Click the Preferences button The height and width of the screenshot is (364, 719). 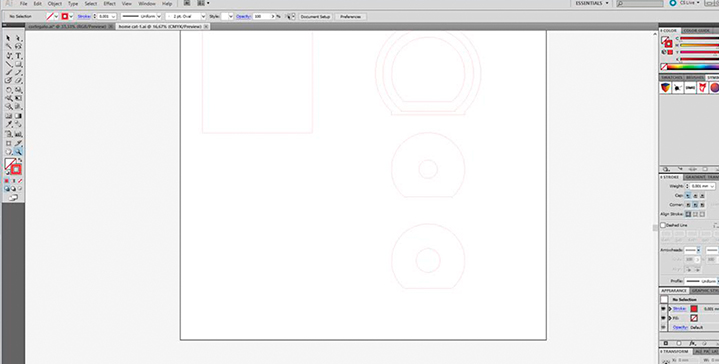350,17
